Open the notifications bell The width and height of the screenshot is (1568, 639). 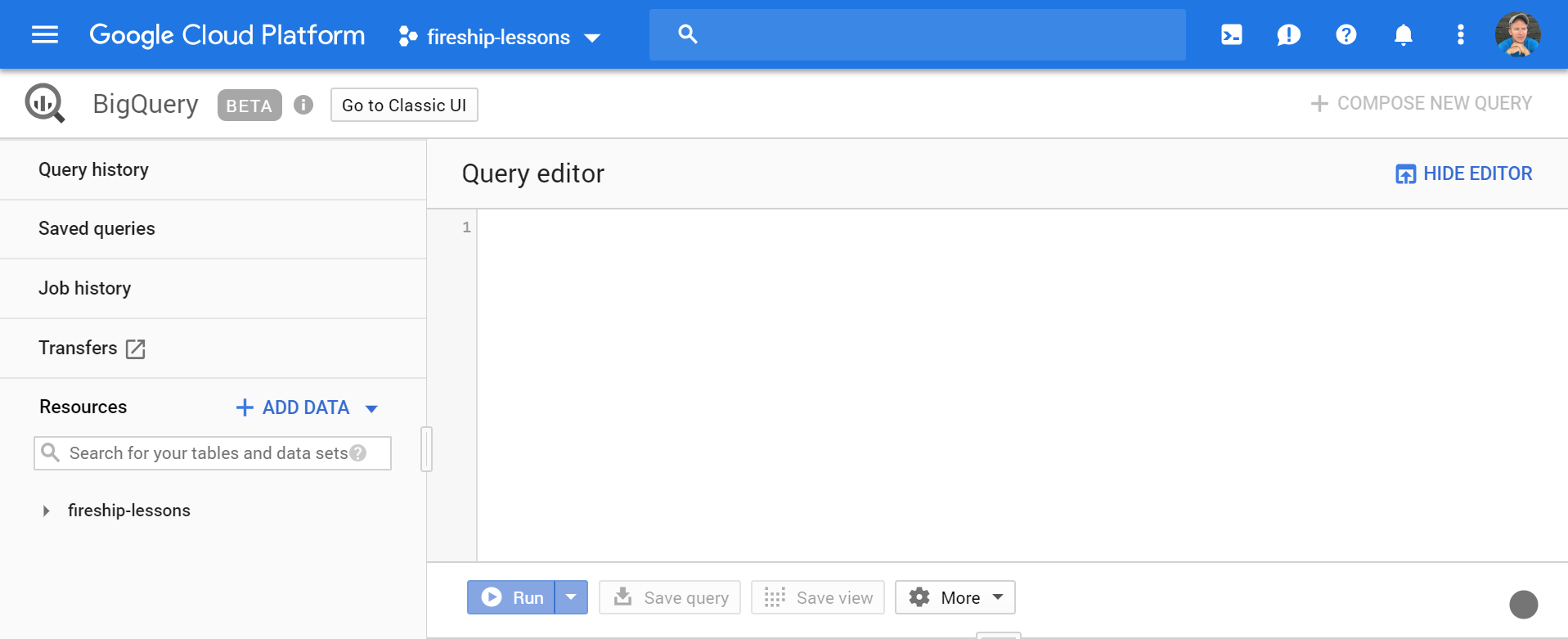coord(1403,34)
